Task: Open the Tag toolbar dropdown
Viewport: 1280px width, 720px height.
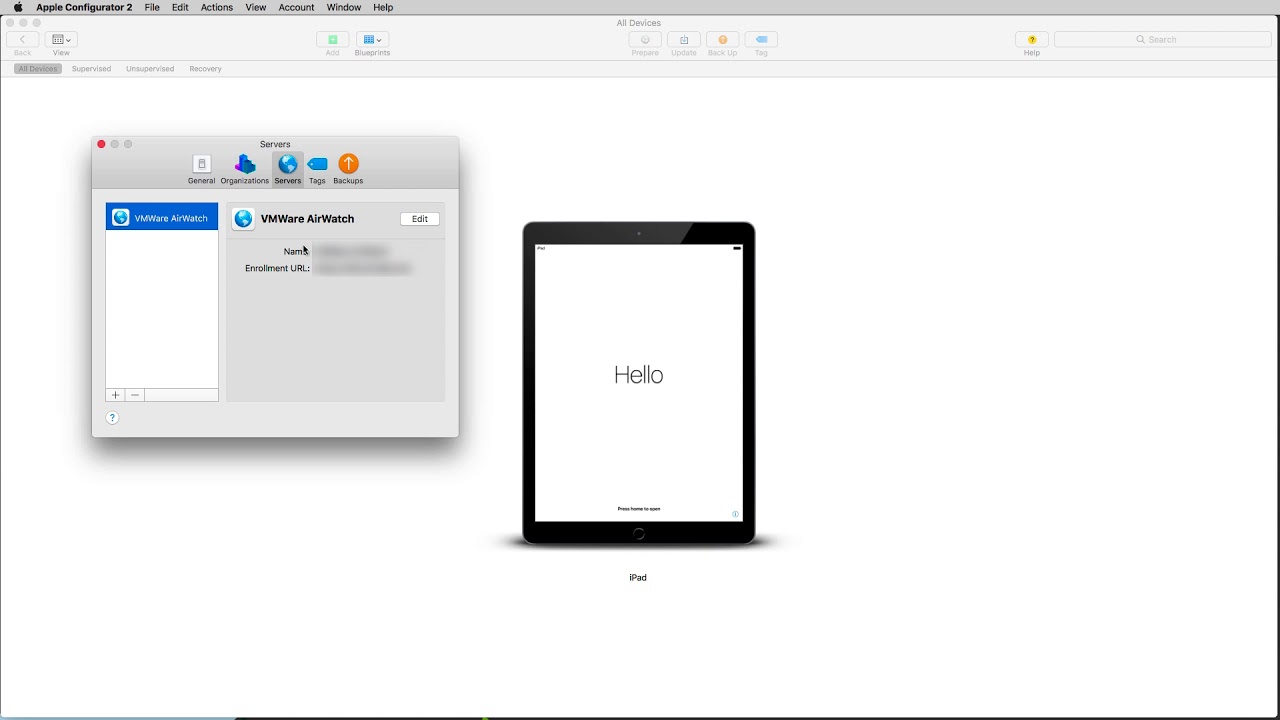Action: point(761,40)
